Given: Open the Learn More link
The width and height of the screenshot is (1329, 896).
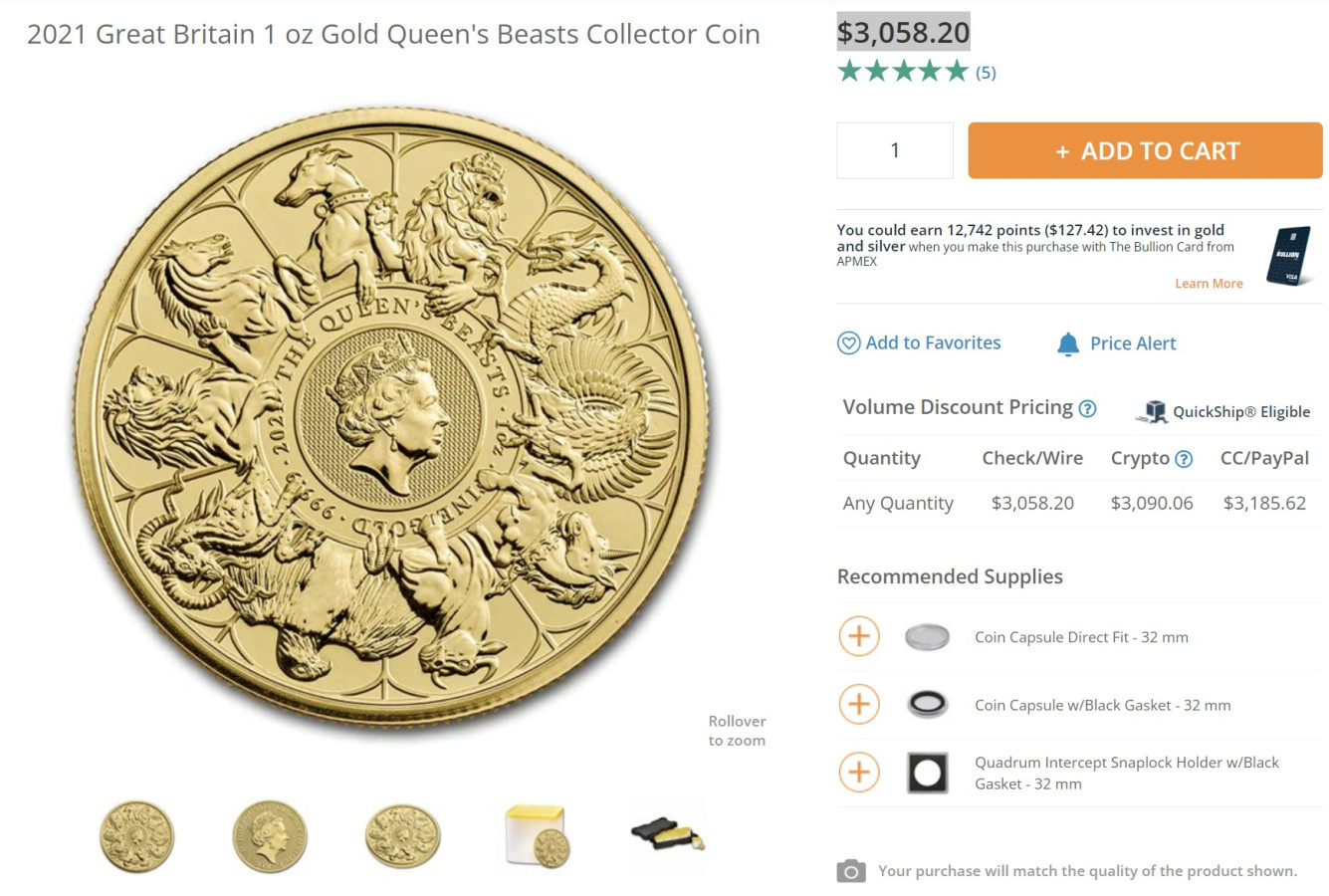Looking at the screenshot, I should pyautogui.click(x=1209, y=284).
